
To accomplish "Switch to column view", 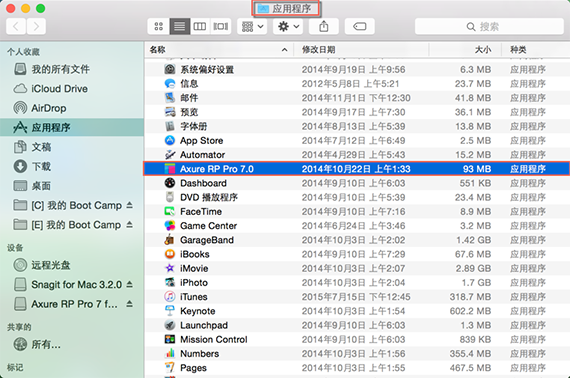I will [x=200, y=27].
